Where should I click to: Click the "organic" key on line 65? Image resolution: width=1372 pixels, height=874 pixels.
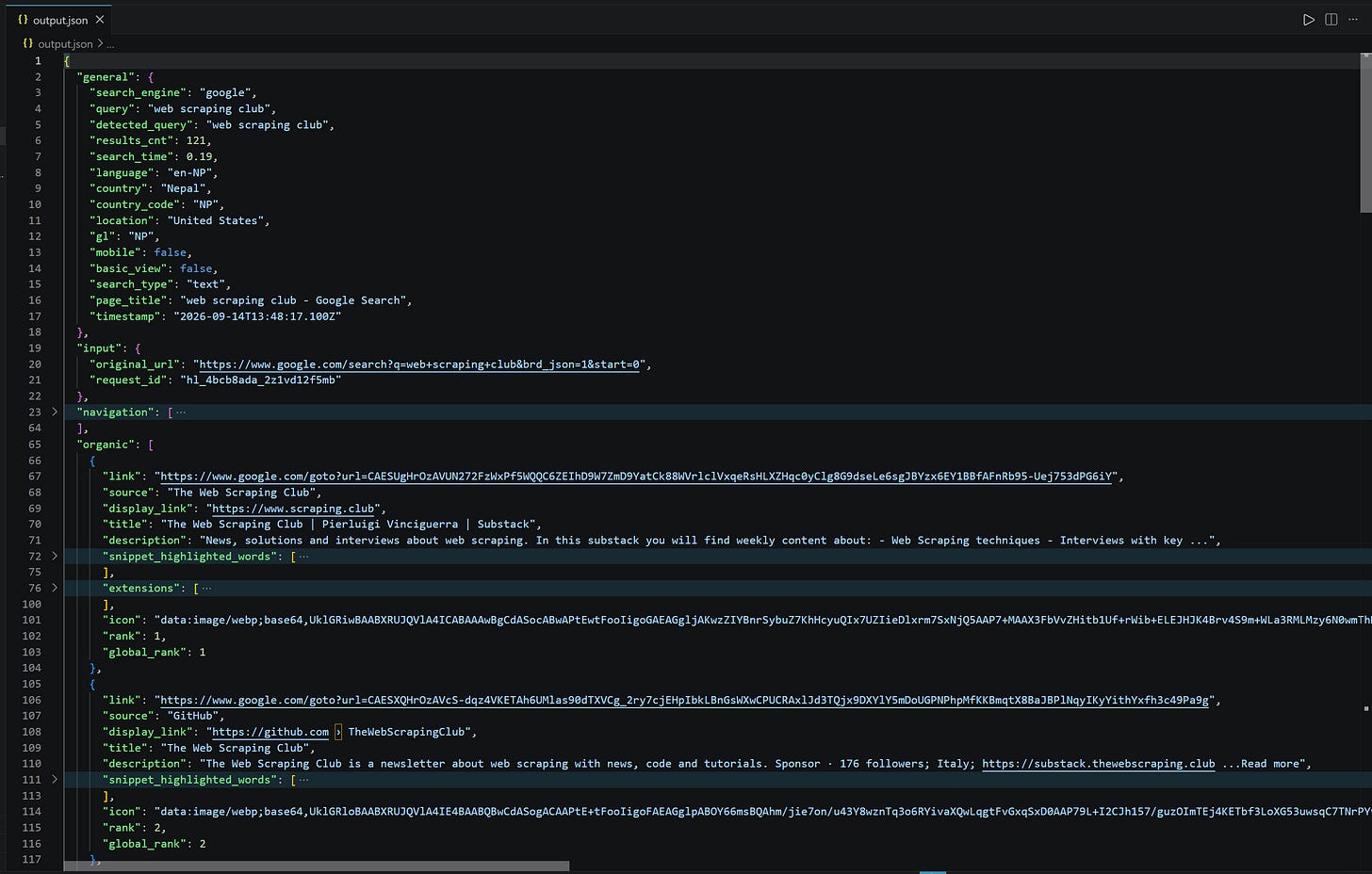(106, 445)
